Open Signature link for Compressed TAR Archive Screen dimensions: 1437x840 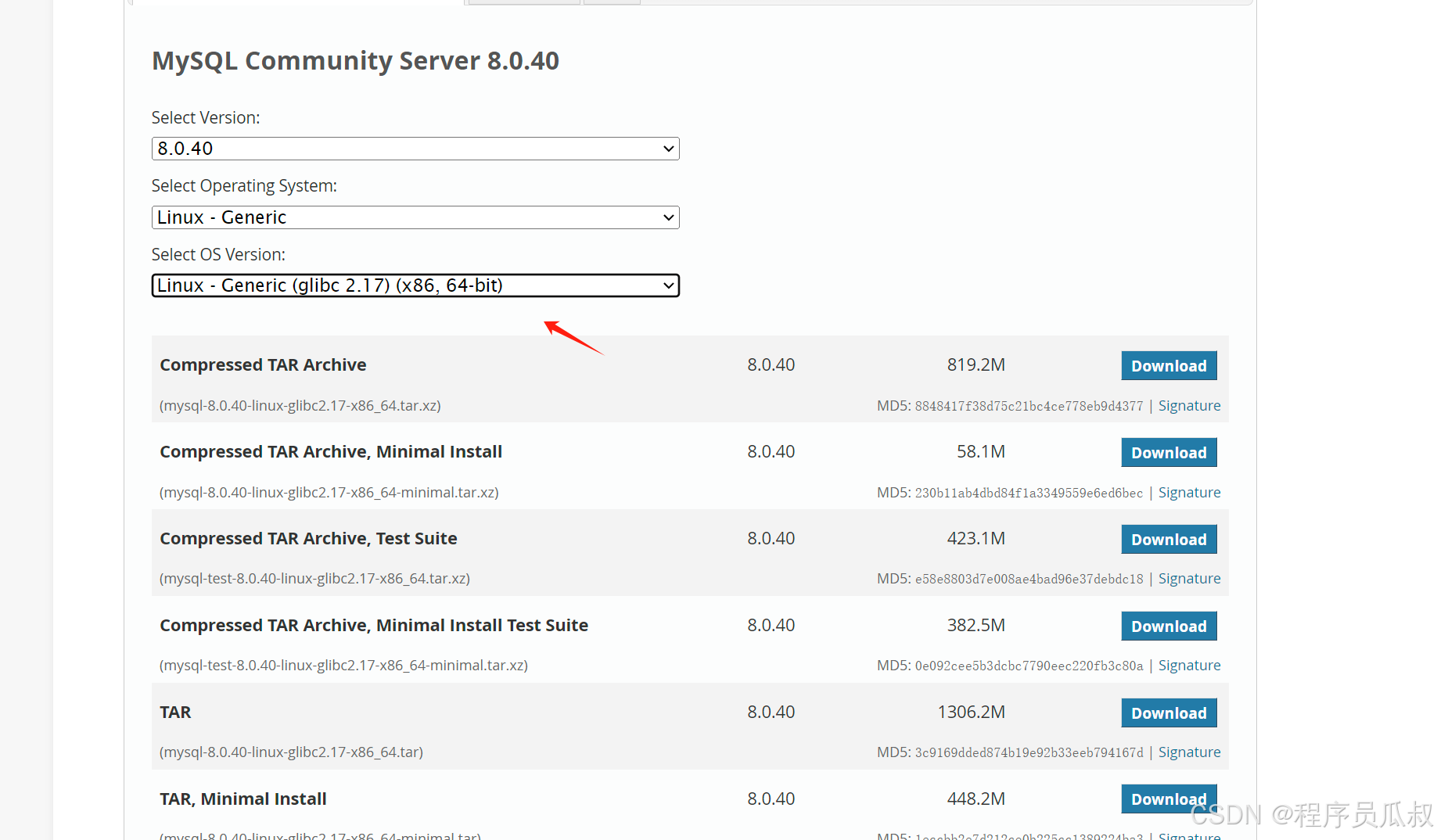pyautogui.click(x=1188, y=406)
